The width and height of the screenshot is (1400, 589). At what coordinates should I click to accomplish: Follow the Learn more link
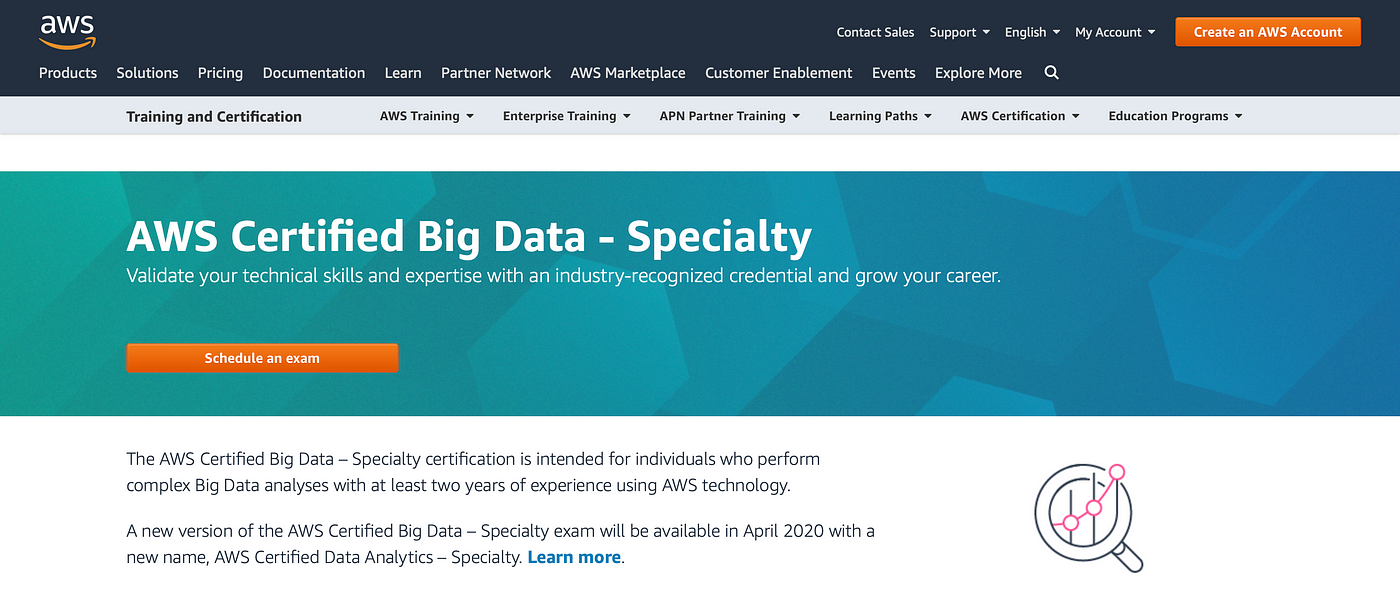[x=574, y=557]
